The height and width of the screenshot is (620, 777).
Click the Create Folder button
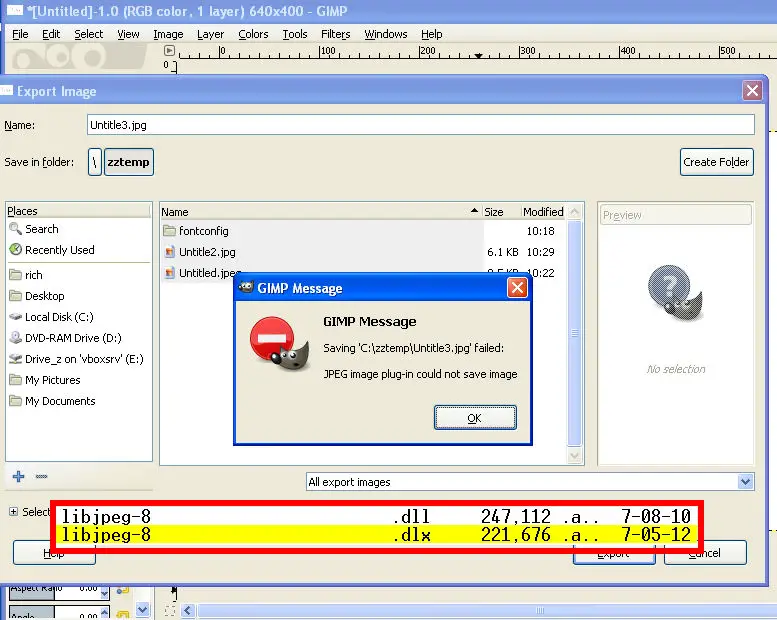717,162
